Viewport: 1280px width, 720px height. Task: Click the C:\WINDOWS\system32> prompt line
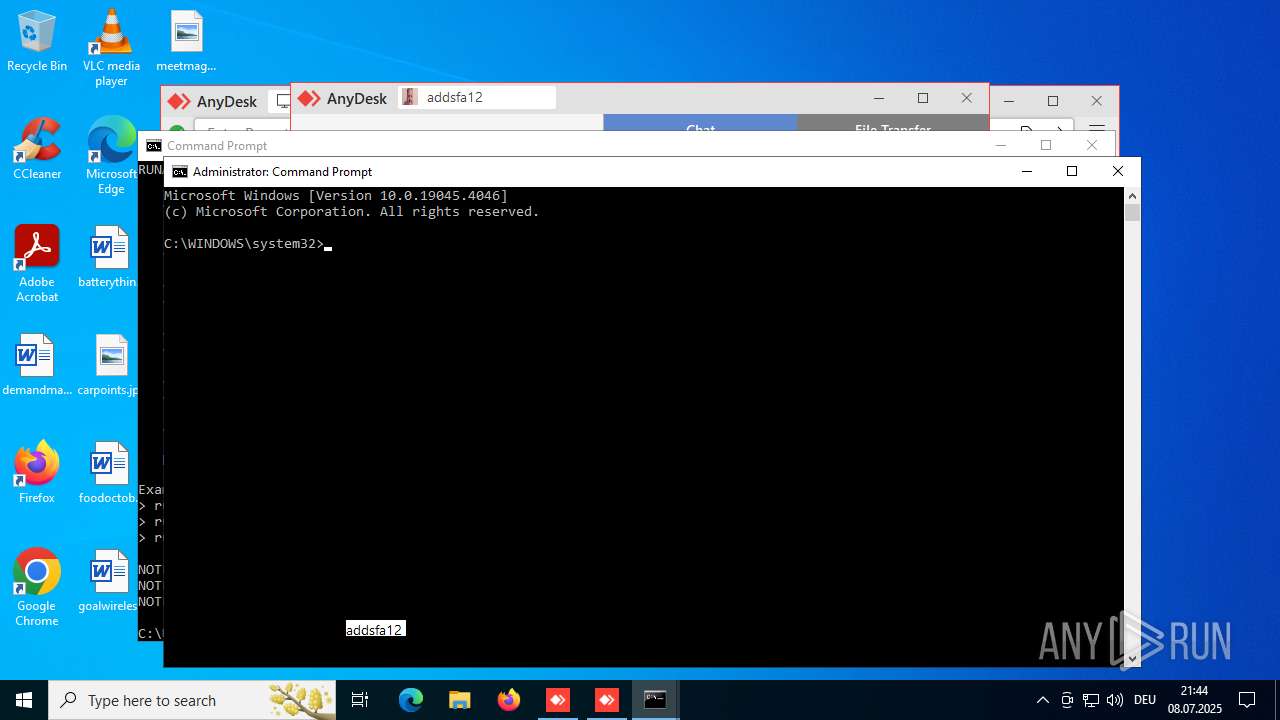244,244
